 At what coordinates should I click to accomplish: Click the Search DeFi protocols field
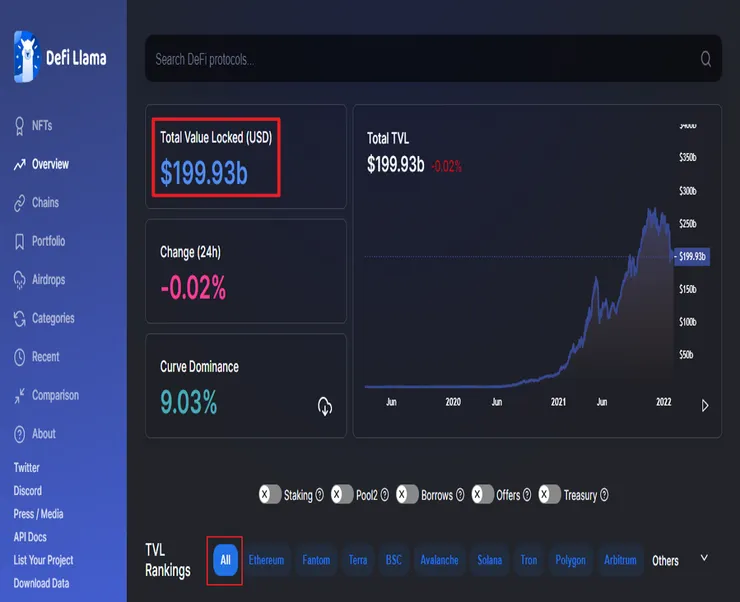433,59
